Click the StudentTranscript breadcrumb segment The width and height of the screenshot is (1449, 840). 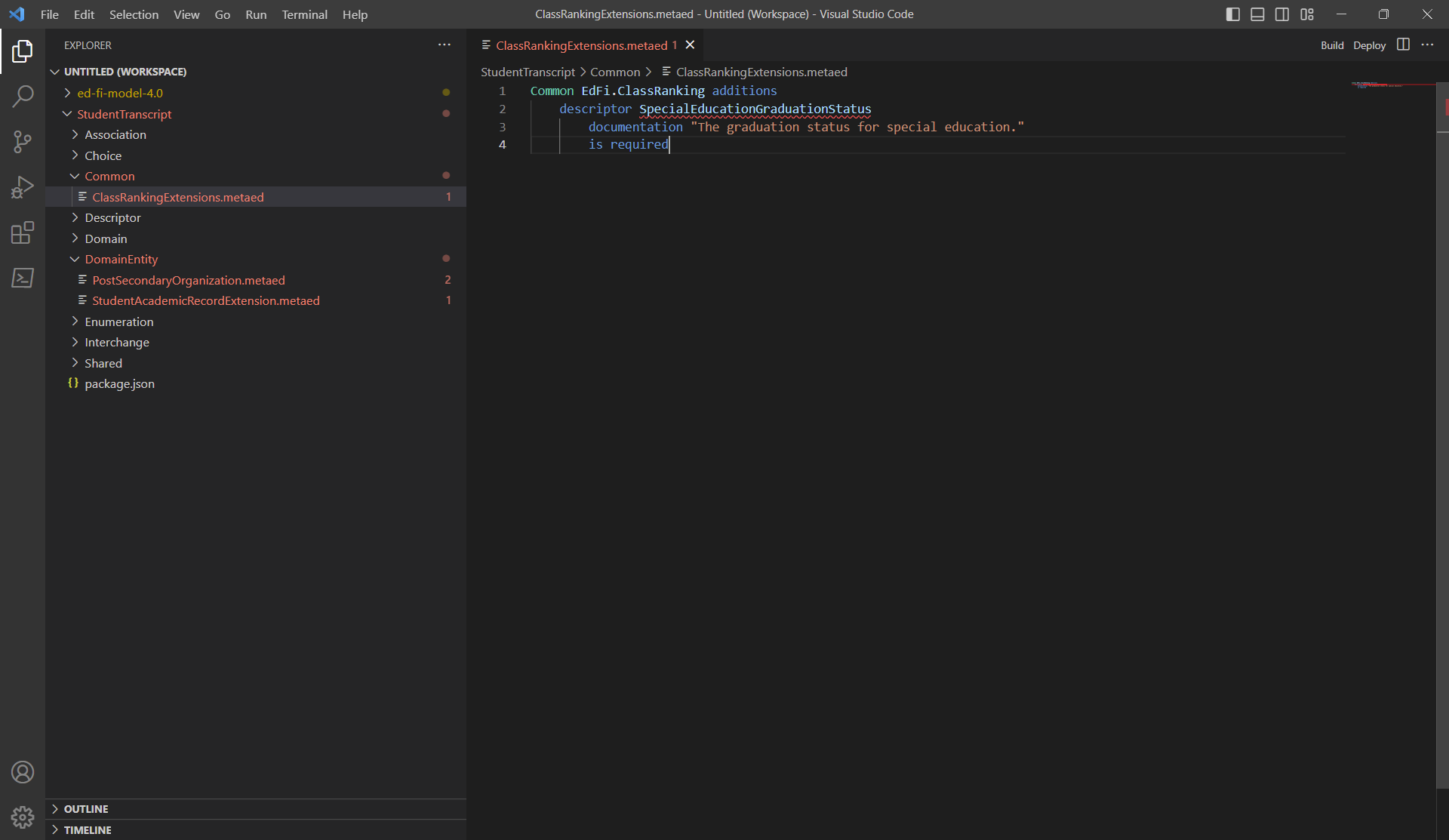pyautogui.click(x=528, y=72)
